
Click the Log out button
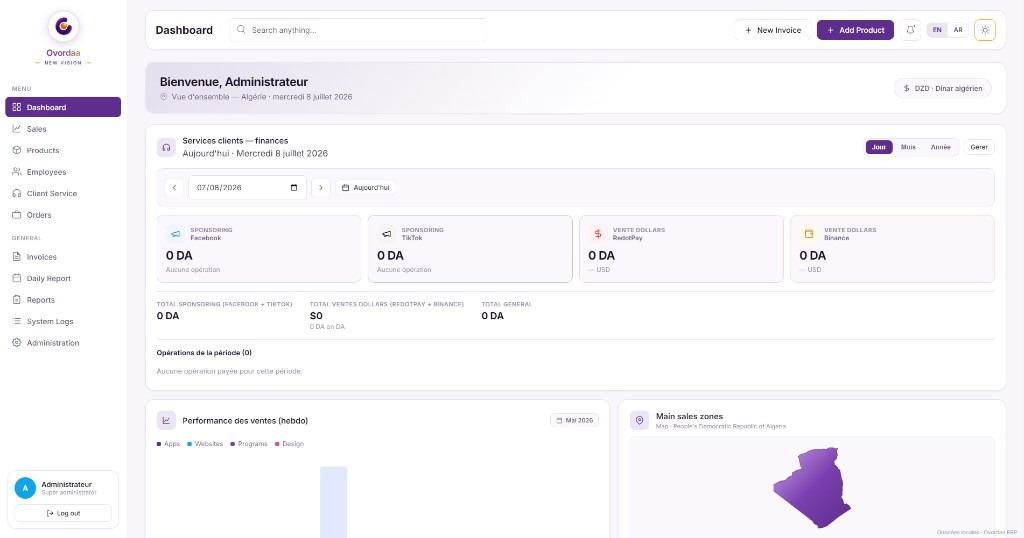tap(63, 513)
